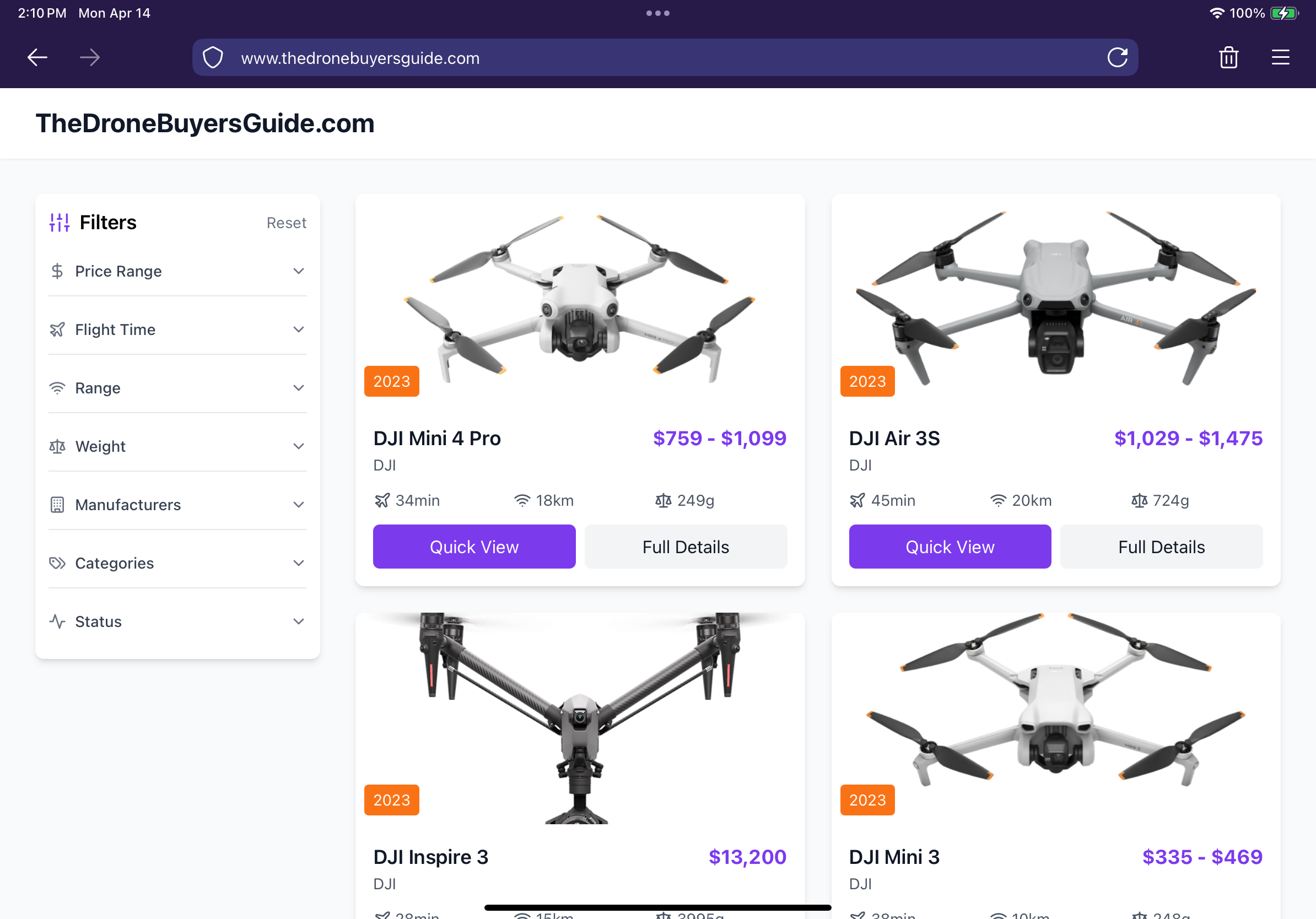Tap the browser back arrow
Image resolution: width=1316 pixels, height=919 pixels.
(37, 57)
